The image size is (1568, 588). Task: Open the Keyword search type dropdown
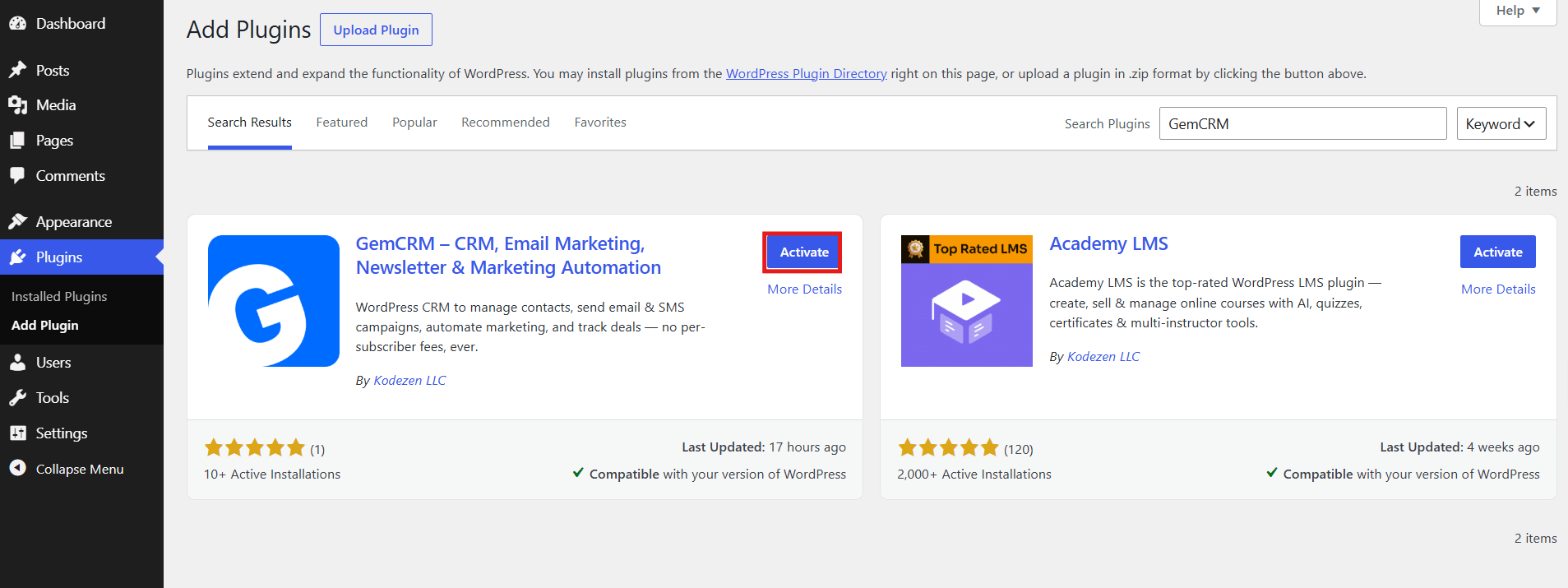coord(1501,123)
